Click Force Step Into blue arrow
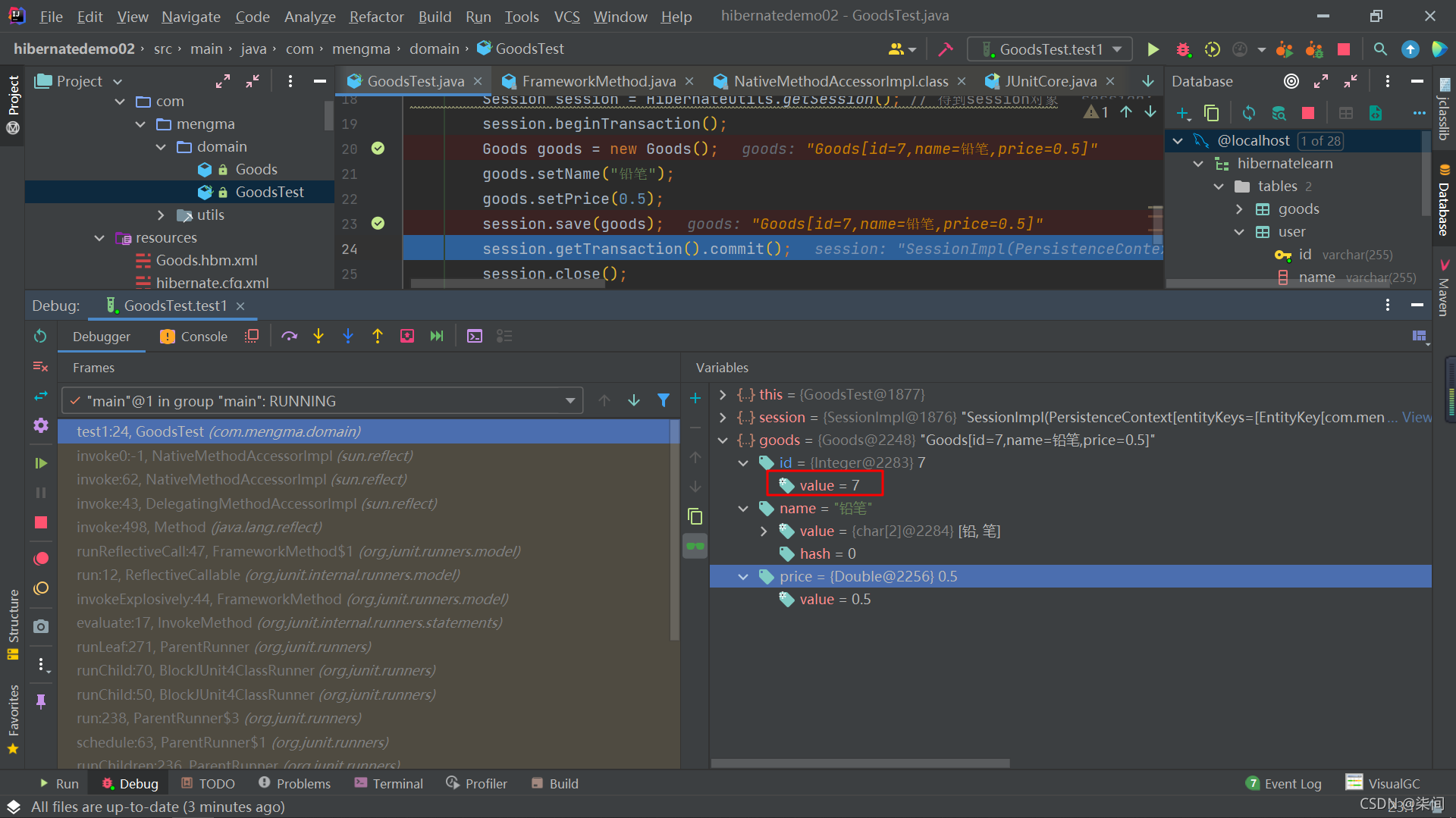 click(x=348, y=336)
